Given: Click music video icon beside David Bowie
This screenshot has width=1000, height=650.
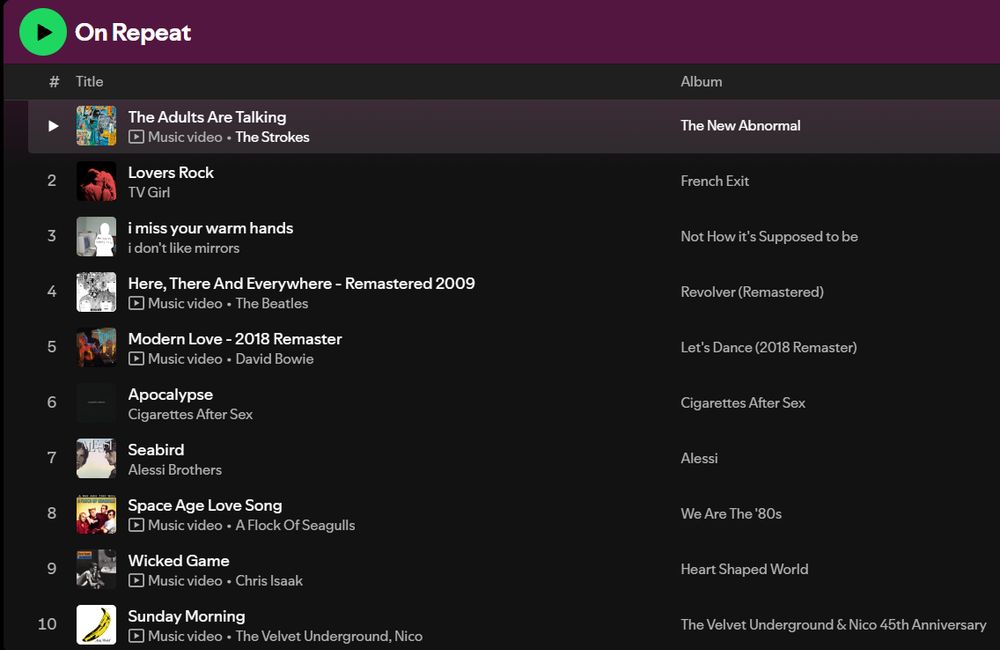Looking at the screenshot, I should [136, 359].
